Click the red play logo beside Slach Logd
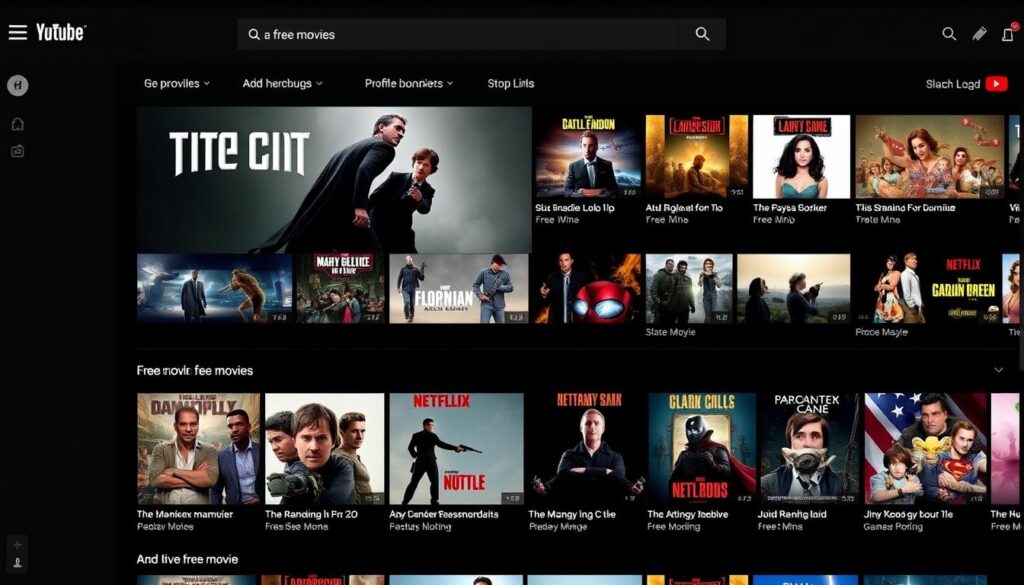The height and width of the screenshot is (585, 1024). click(997, 84)
